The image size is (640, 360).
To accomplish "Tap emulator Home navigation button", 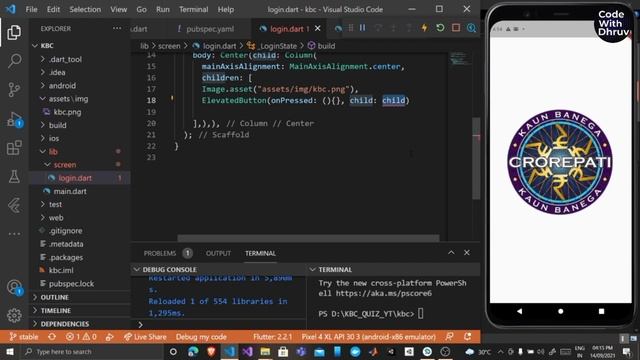I will click(x=560, y=311).
